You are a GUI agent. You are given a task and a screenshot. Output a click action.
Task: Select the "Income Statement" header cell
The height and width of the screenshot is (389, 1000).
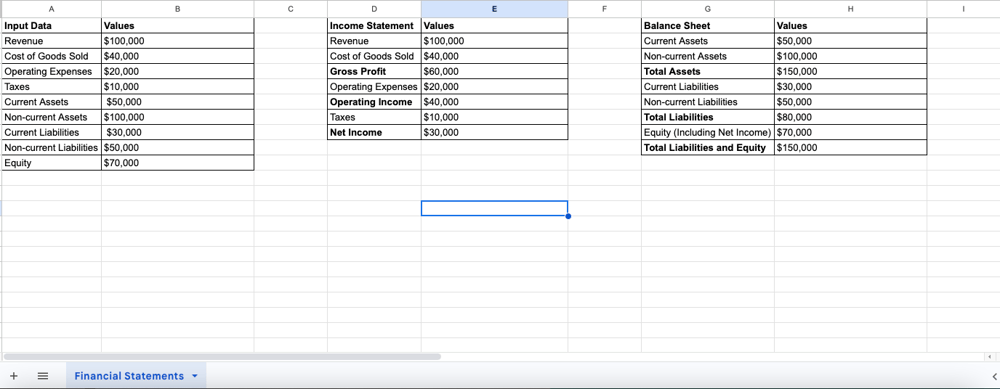(x=374, y=26)
